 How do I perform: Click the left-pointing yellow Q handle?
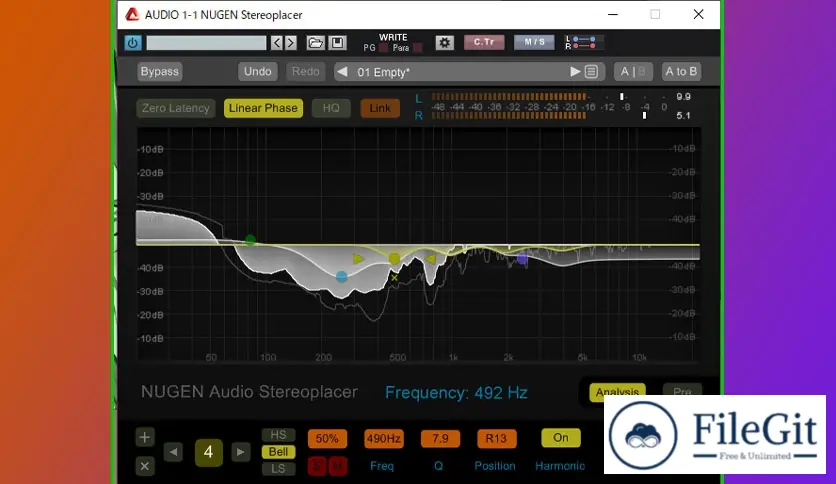click(430, 259)
